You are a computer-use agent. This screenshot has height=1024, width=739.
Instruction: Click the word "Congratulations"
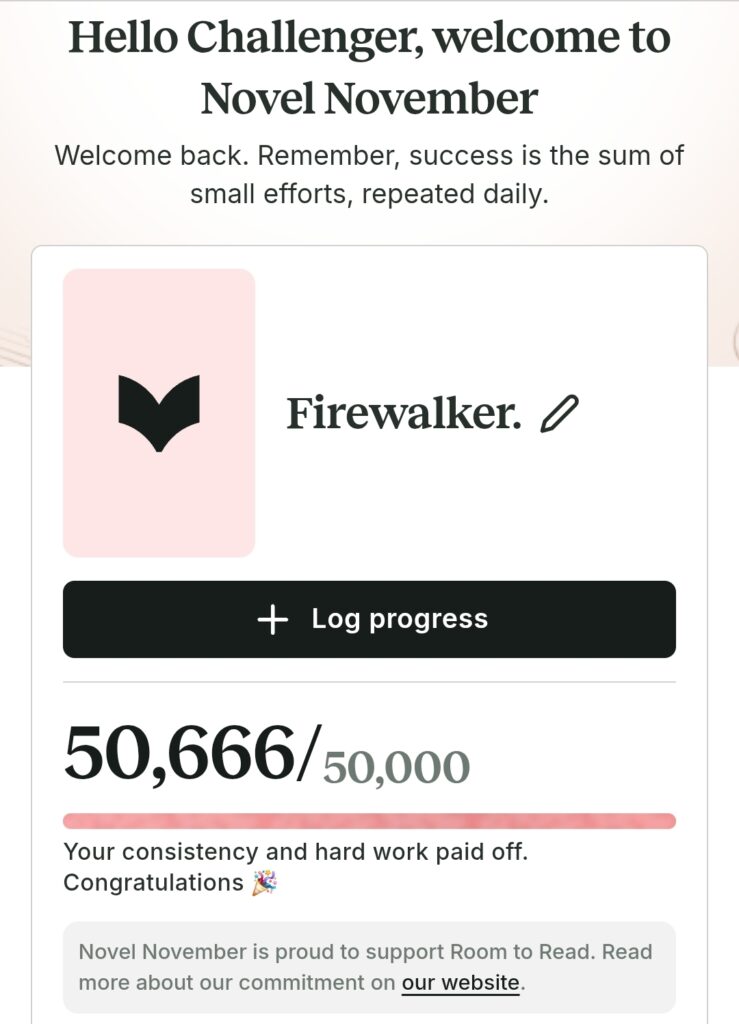(153, 883)
